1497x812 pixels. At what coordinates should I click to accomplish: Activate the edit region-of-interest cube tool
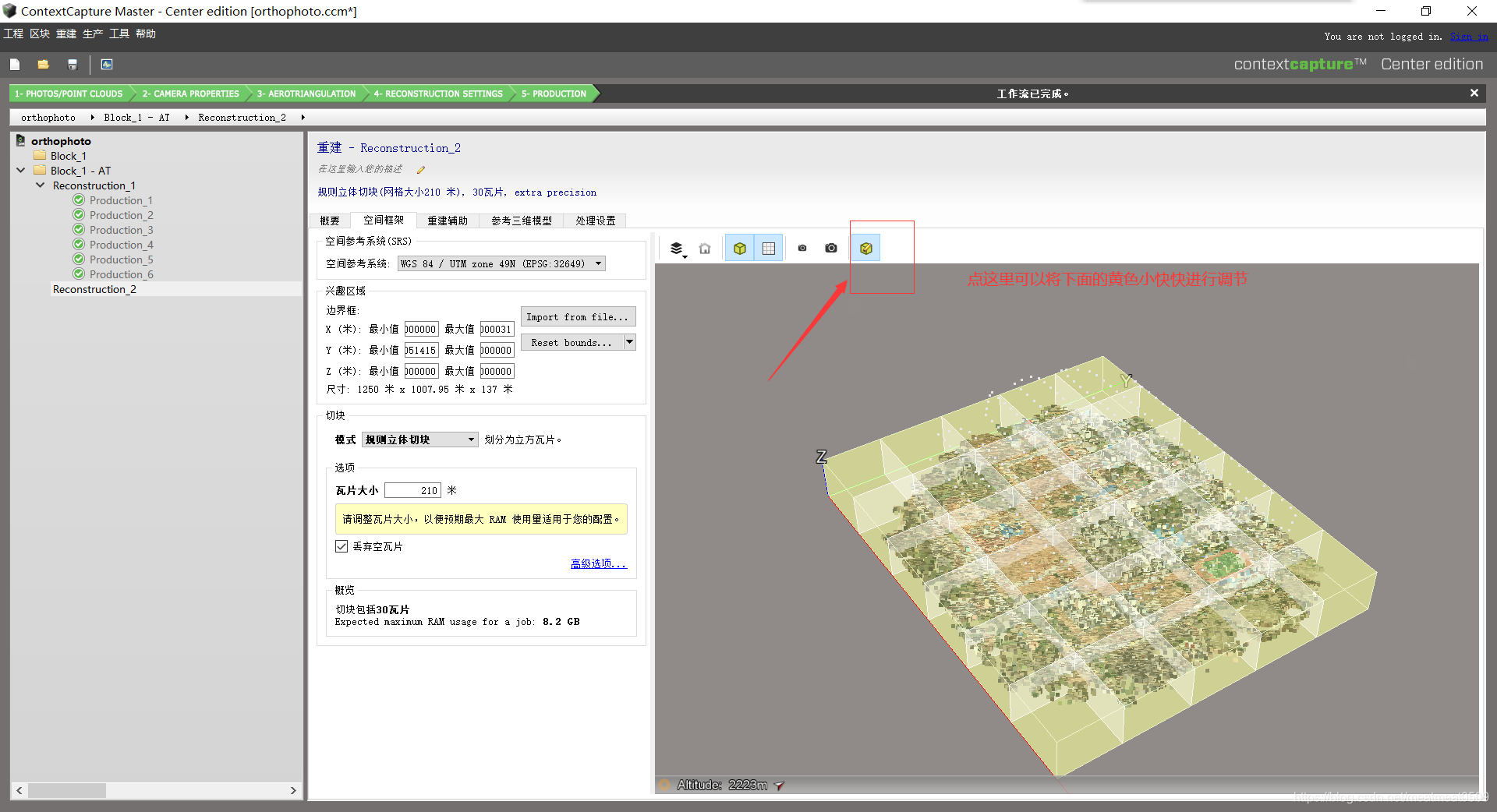pos(866,249)
